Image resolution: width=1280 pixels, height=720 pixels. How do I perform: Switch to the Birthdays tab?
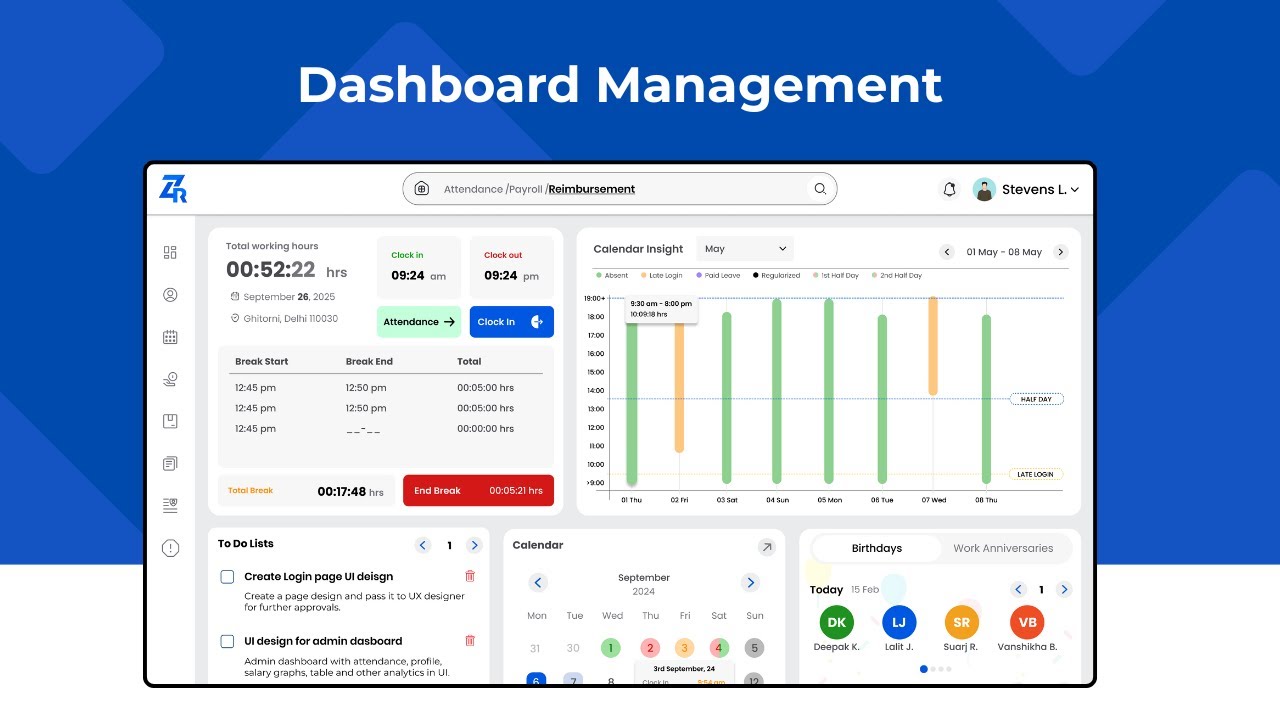877,548
